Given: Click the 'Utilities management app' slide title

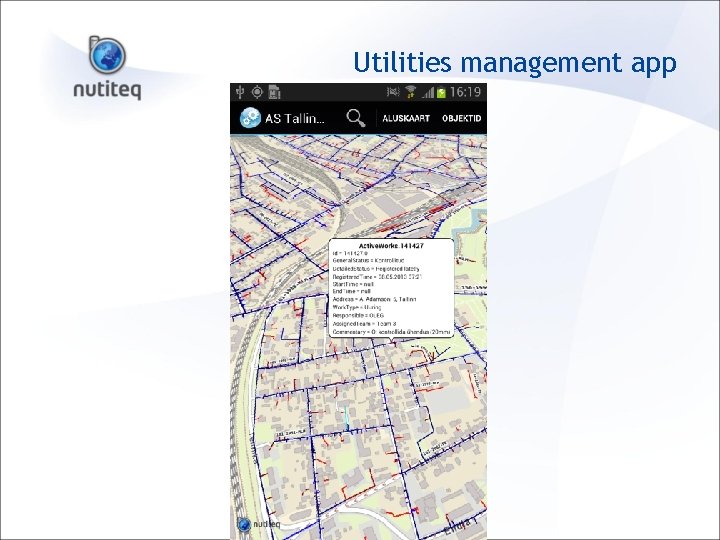Looking at the screenshot, I should coord(515,62).
